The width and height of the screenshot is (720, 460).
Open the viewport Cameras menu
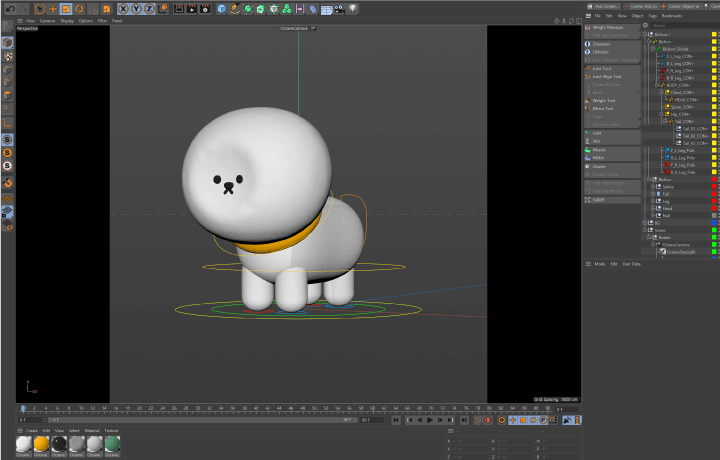47,21
